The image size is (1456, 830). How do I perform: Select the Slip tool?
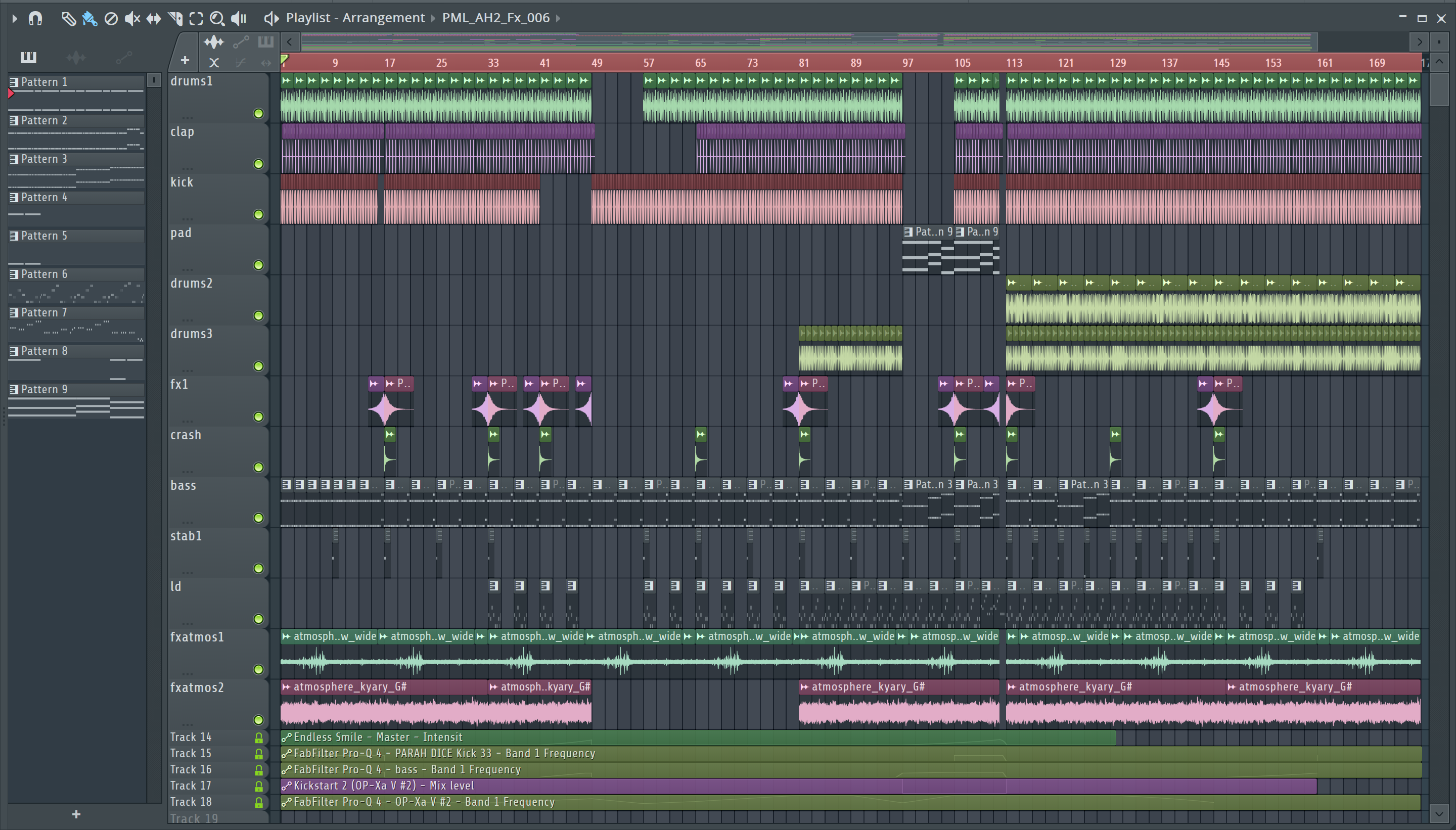click(x=153, y=19)
